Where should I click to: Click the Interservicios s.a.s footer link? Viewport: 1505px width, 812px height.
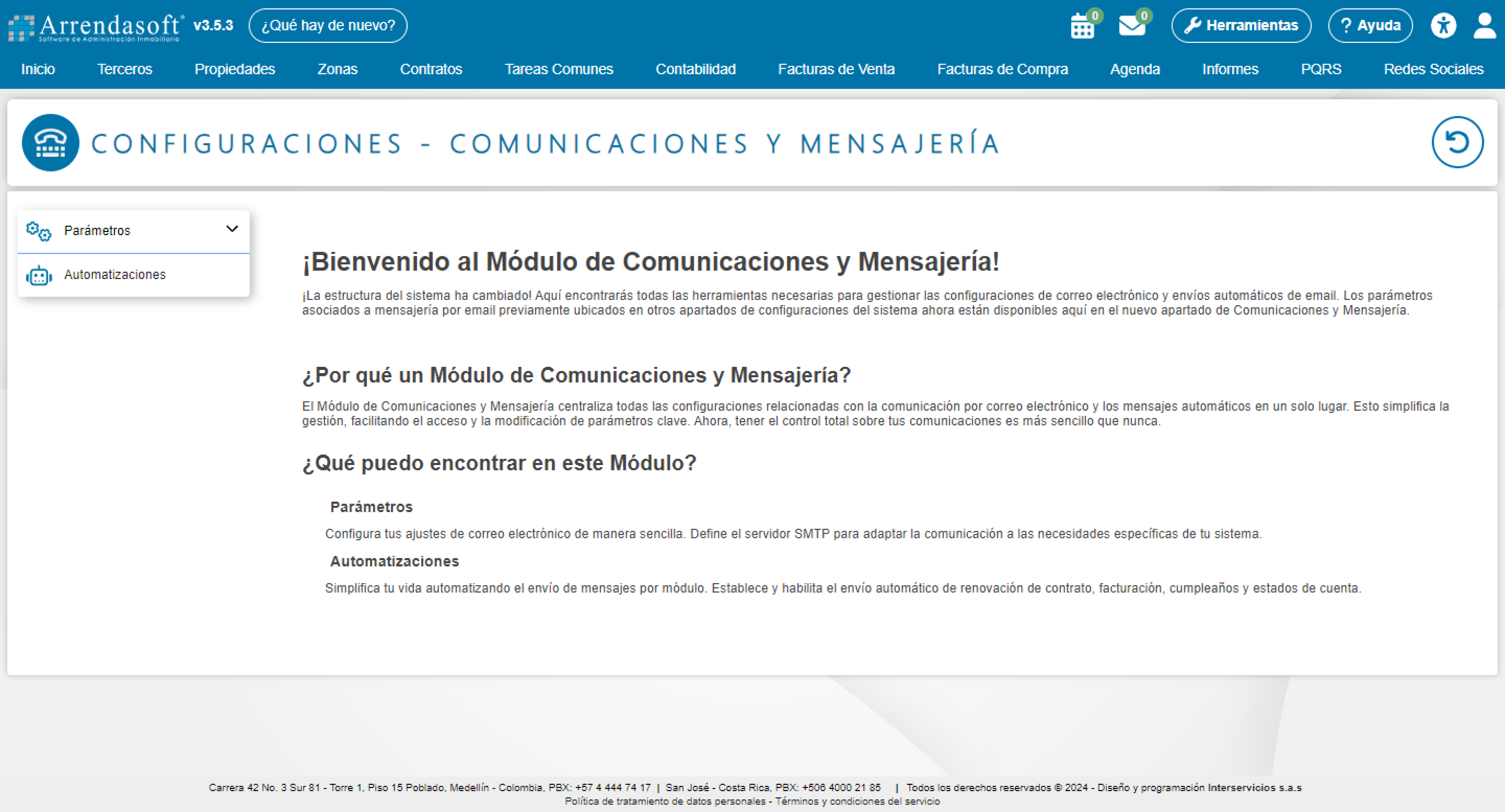pos(1254,787)
